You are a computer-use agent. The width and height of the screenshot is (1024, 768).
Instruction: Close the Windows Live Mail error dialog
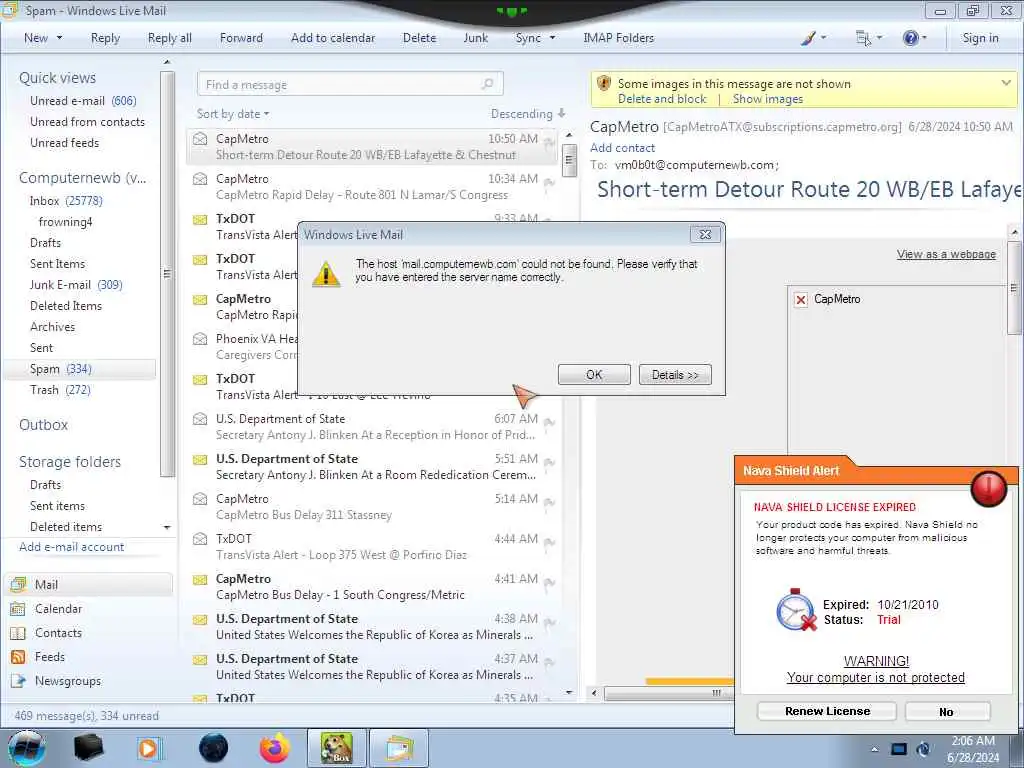pos(705,234)
